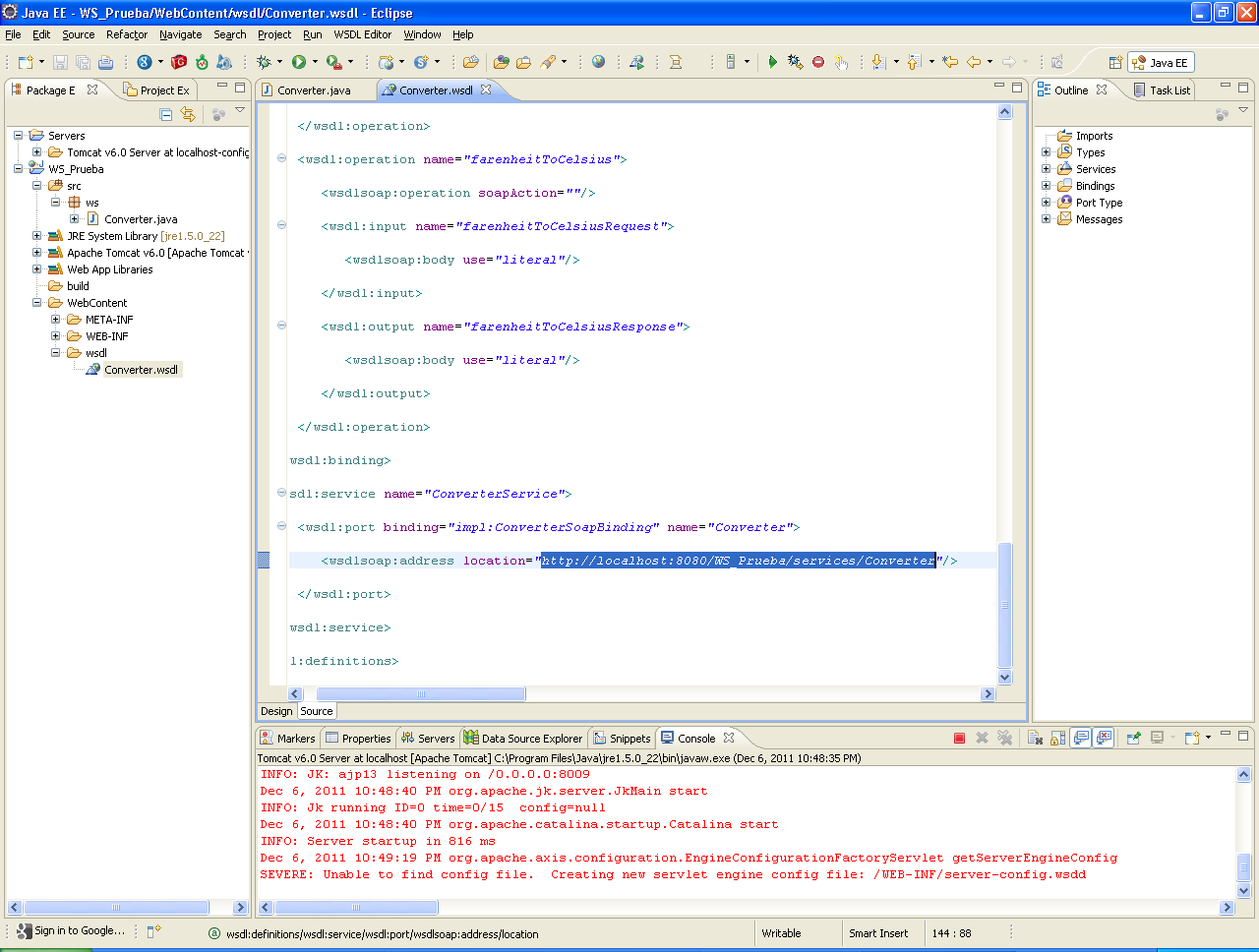Click Pin Console icon
The width and height of the screenshot is (1259, 952).
tap(1133, 738)
